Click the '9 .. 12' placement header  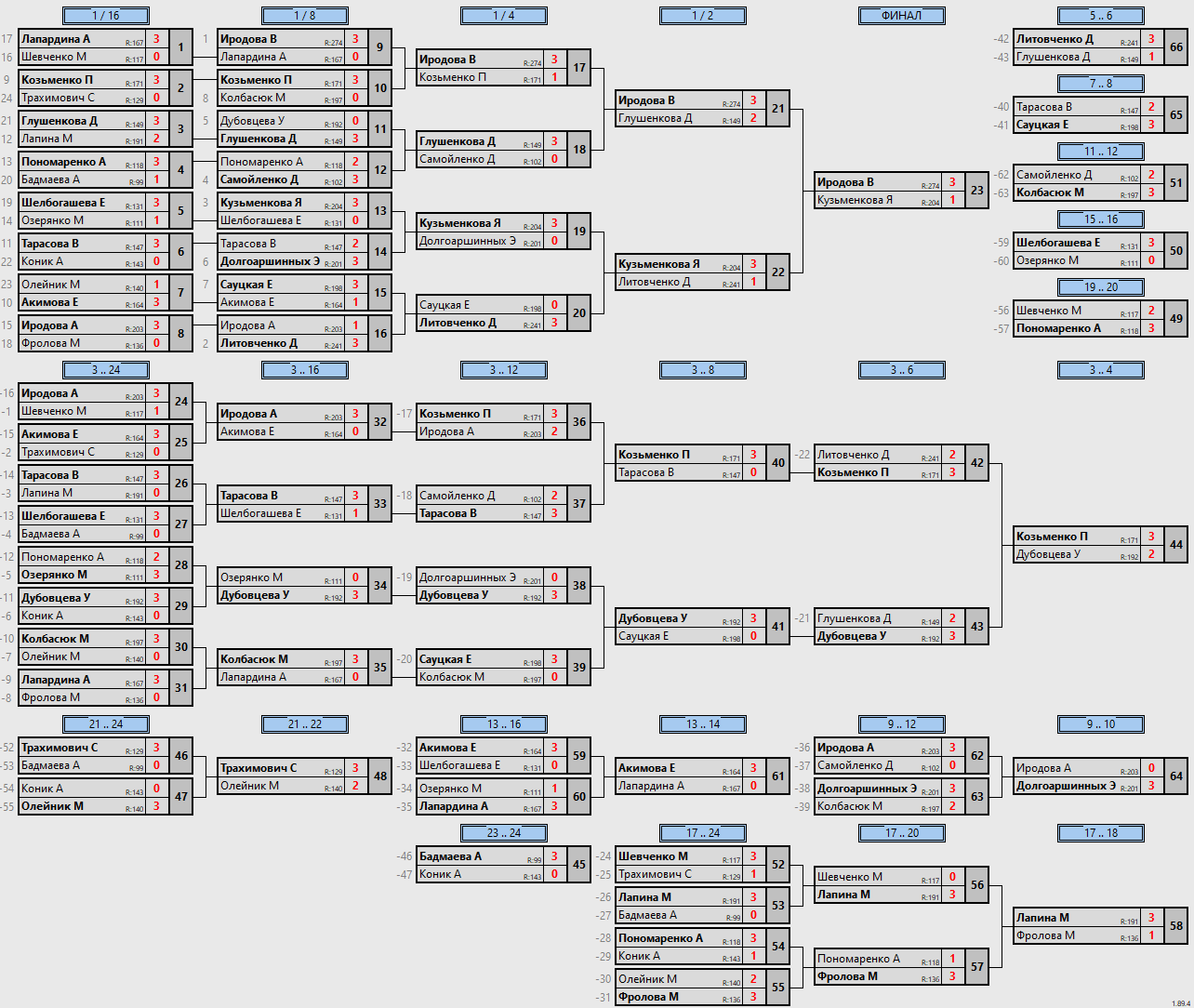902,724
